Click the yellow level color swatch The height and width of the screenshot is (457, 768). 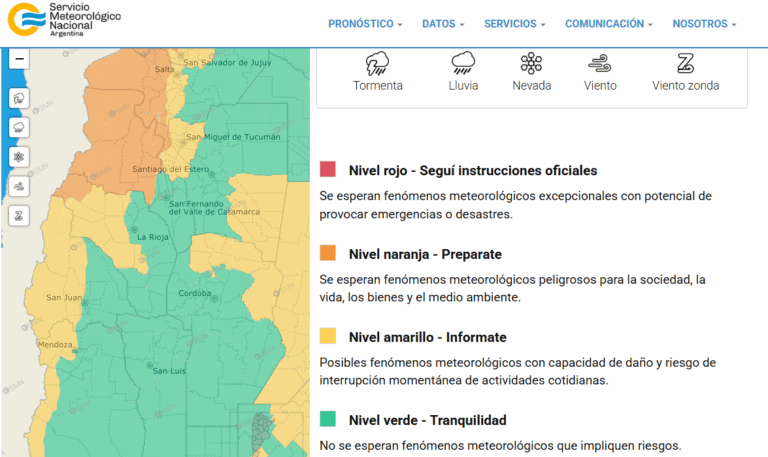pyautogui.click(x=328, y=336)
